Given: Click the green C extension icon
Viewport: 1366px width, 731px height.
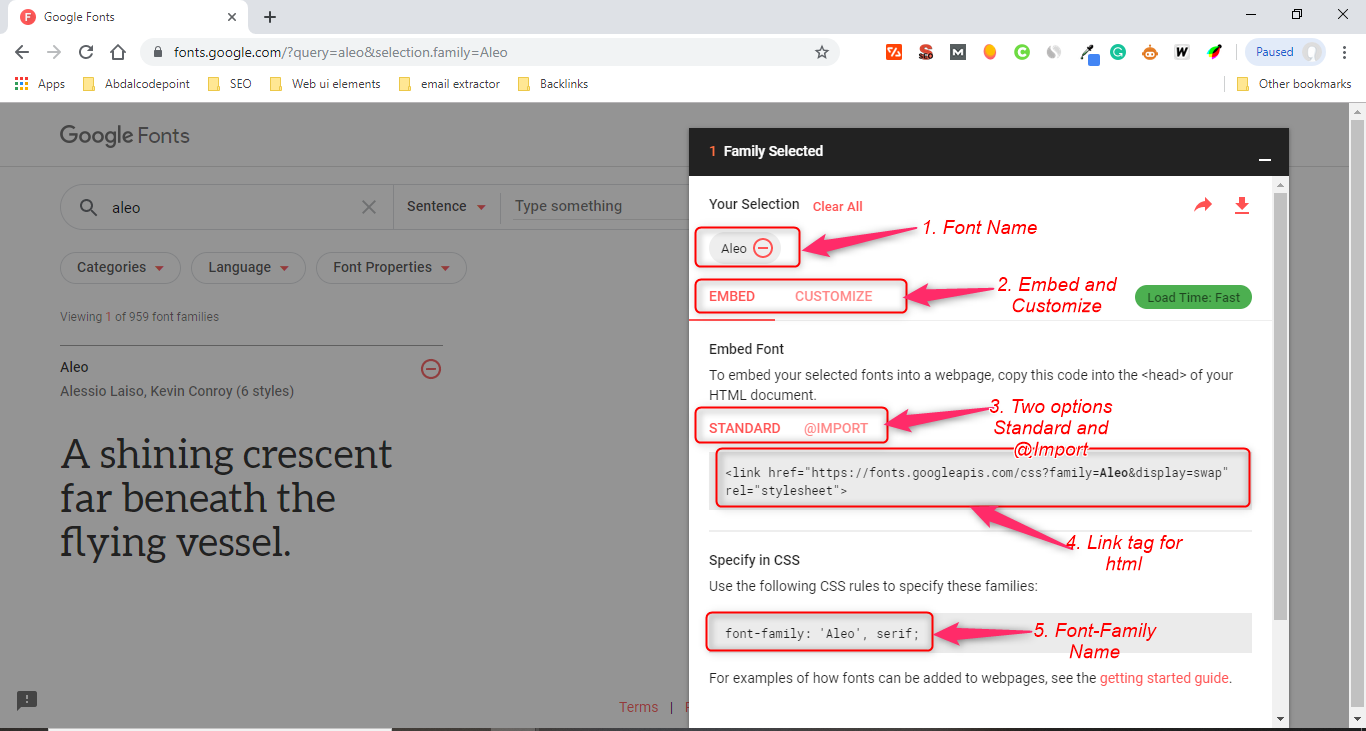Looking at the screenshot, I should (1021, 52).
